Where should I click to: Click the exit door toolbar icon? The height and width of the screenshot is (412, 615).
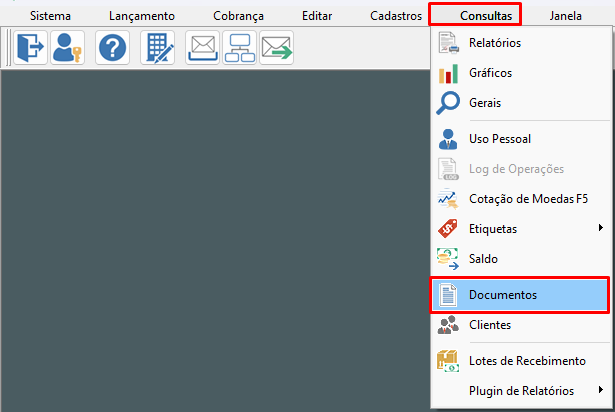click(30, 48)
